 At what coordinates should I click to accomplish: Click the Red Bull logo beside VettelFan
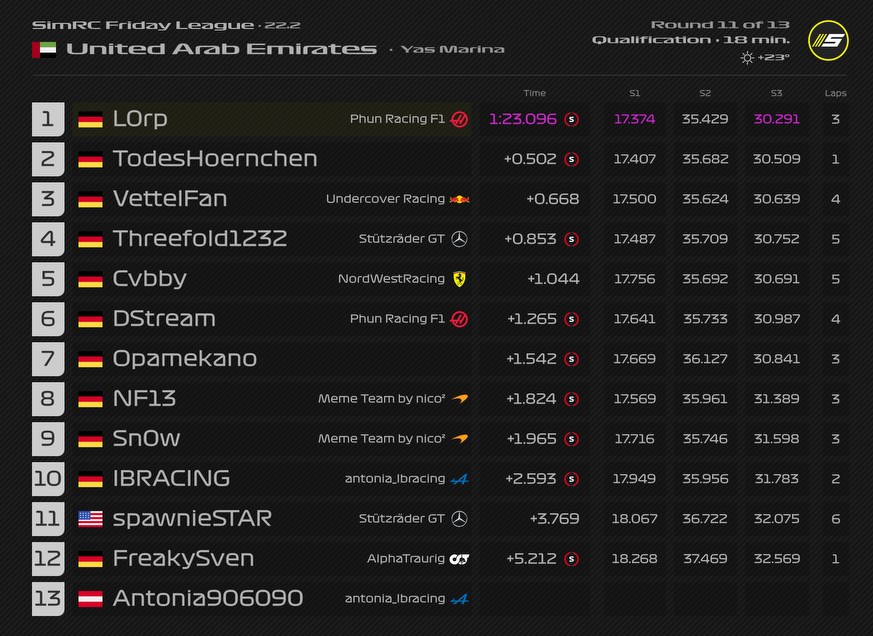click(459, 199)
